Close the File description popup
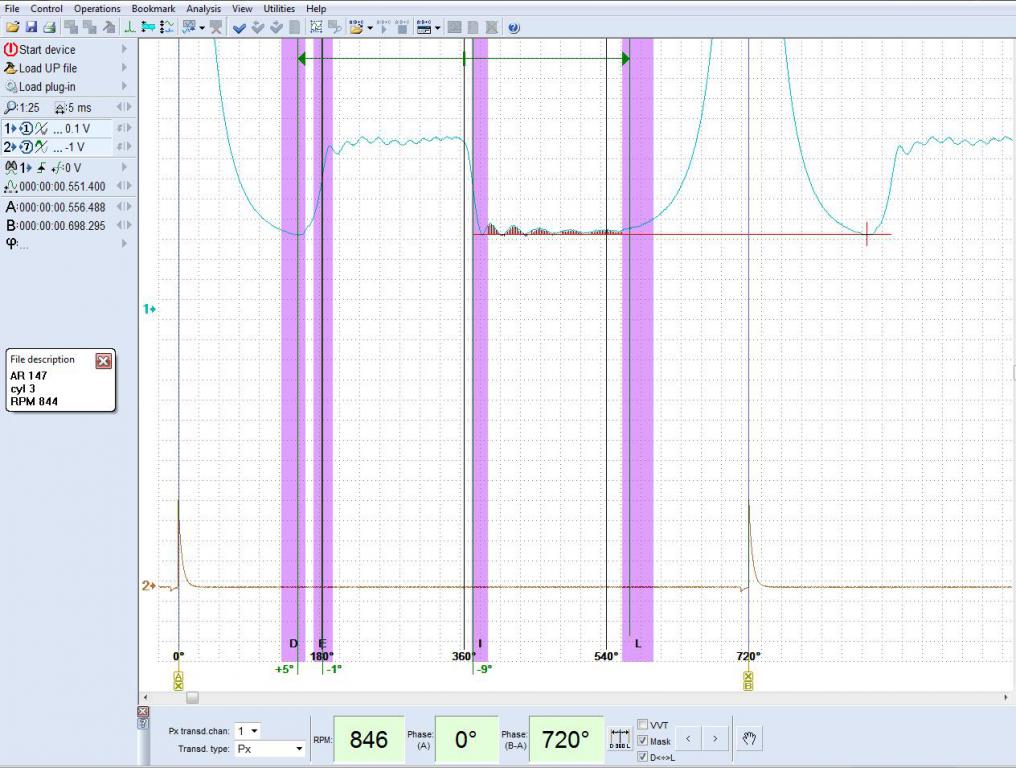Image resolution: width=1016 pixels, height=768 pixels. pos(103,361)
